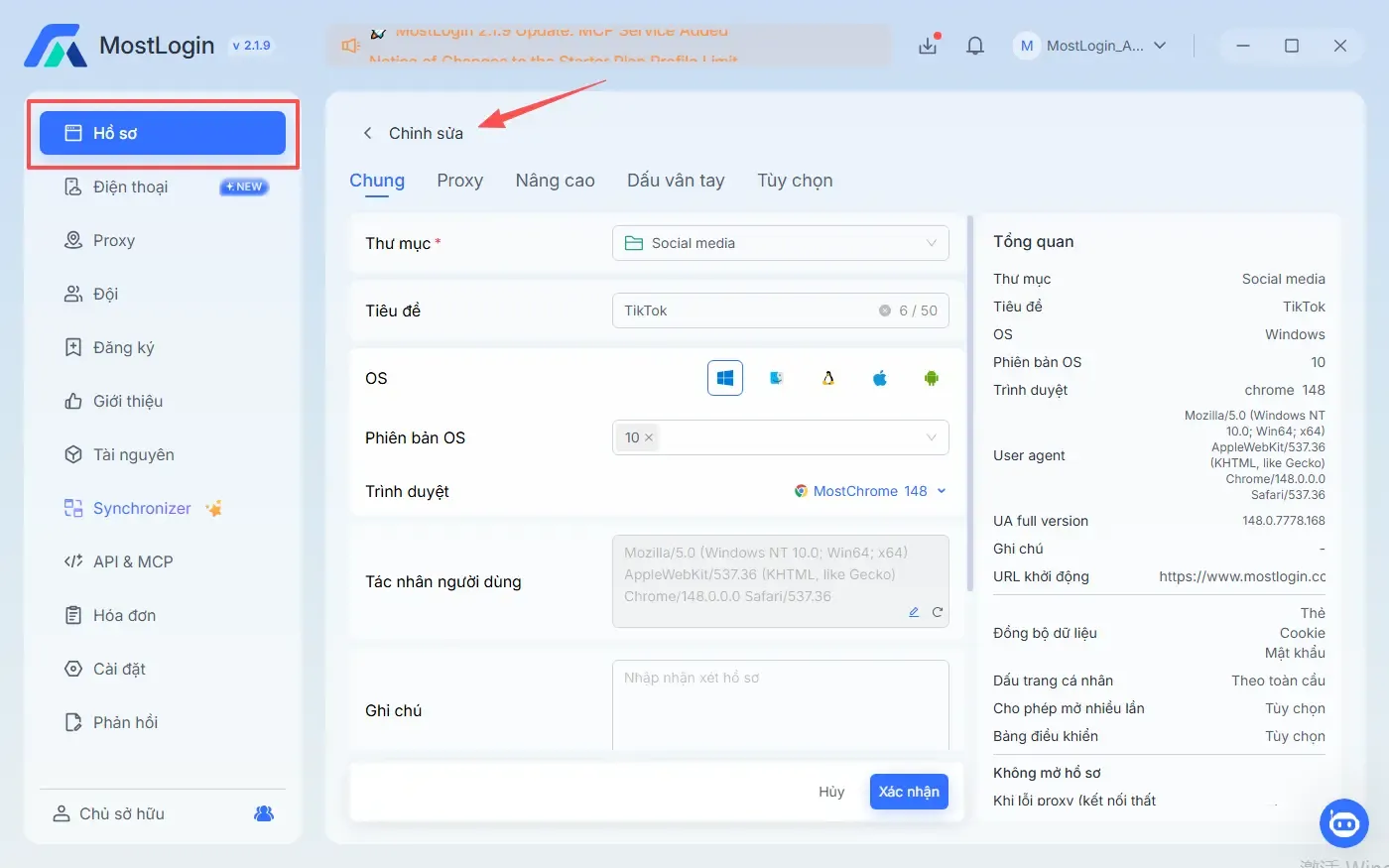Screen dimensions: 1389x868
Task: Open the Dấu vân tay tab
Action: click(x=676, y=181)
